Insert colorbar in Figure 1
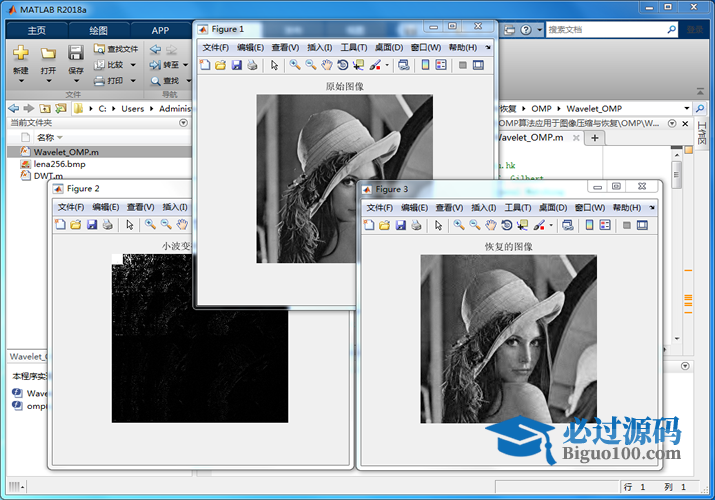The height and width of the screenshot is (500, 715). click(x=425, y=65)
